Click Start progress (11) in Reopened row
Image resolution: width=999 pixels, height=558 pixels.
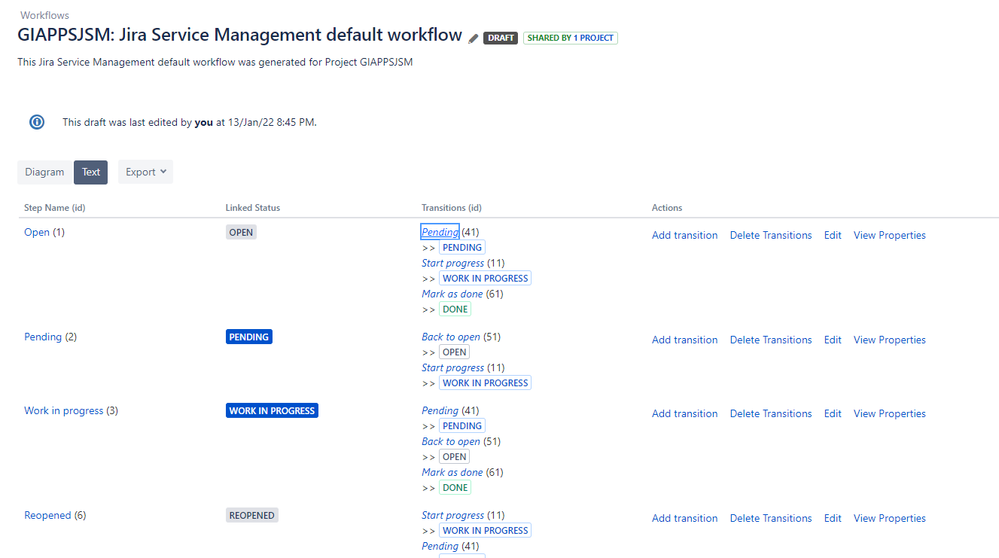[453, 515]
